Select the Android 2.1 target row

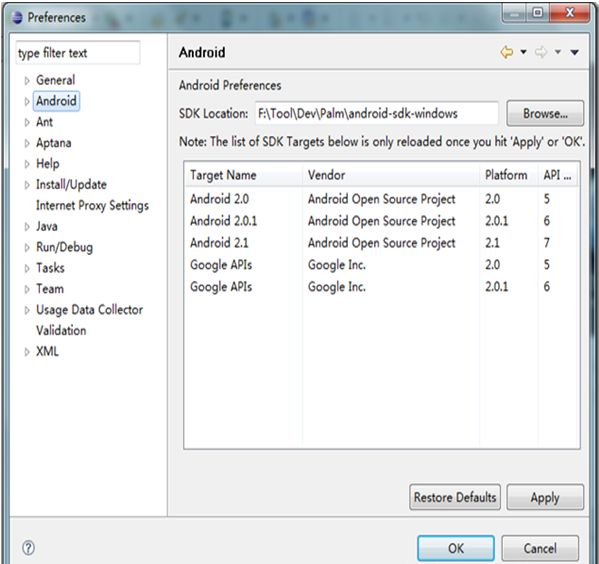click(x=381, y=243)
